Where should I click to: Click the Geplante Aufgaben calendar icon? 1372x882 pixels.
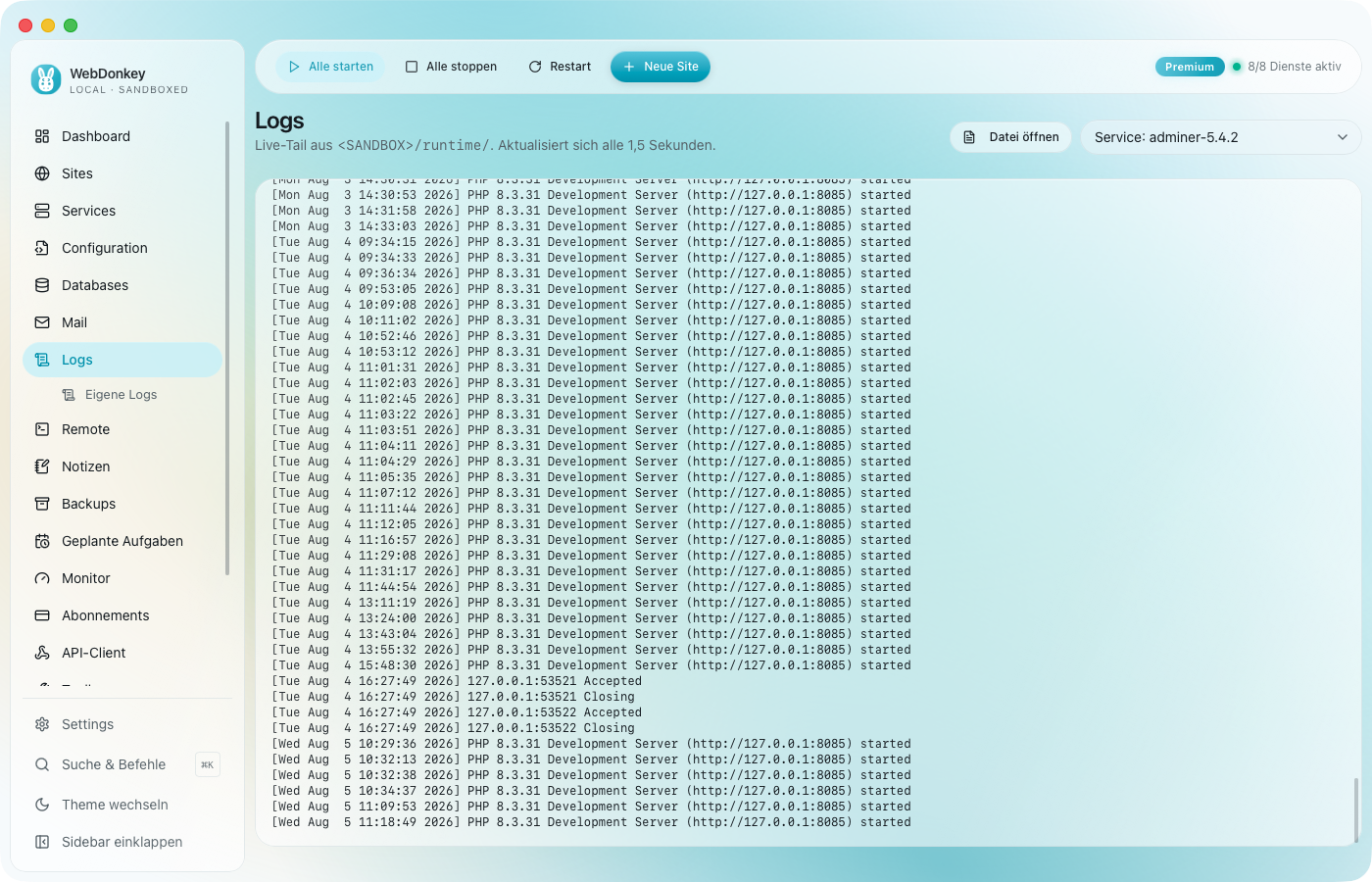[42, 541]
